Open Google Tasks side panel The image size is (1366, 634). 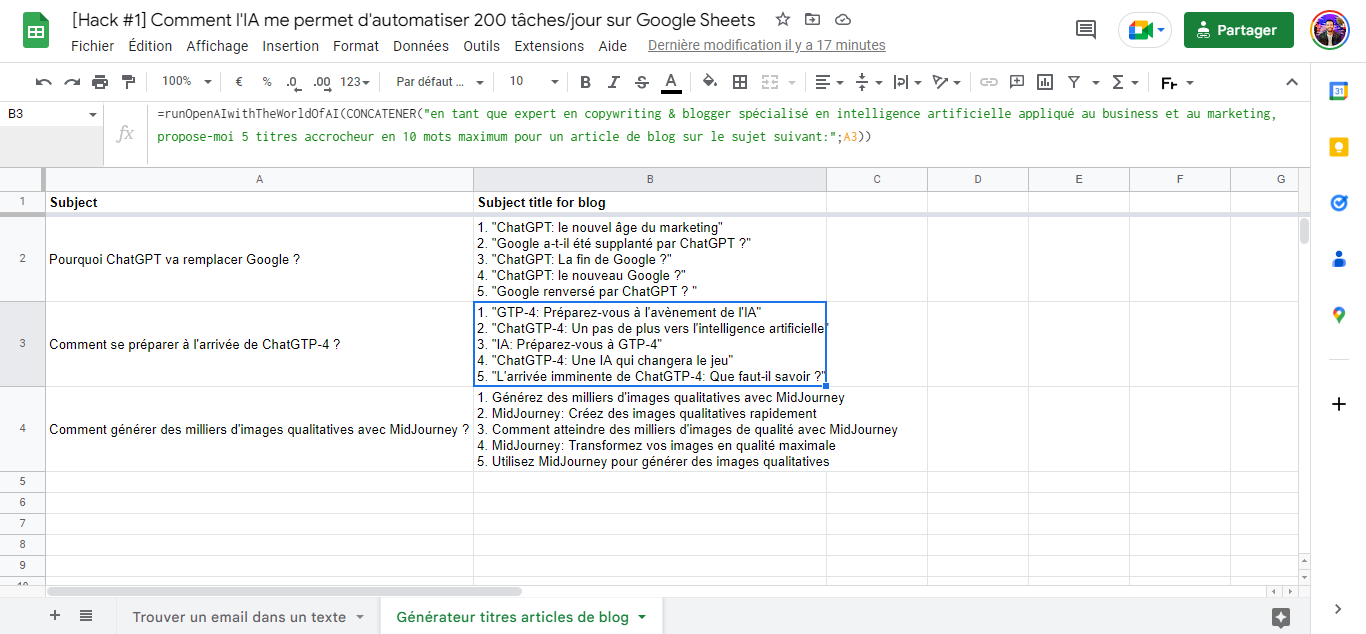[x=1339, y=203]
